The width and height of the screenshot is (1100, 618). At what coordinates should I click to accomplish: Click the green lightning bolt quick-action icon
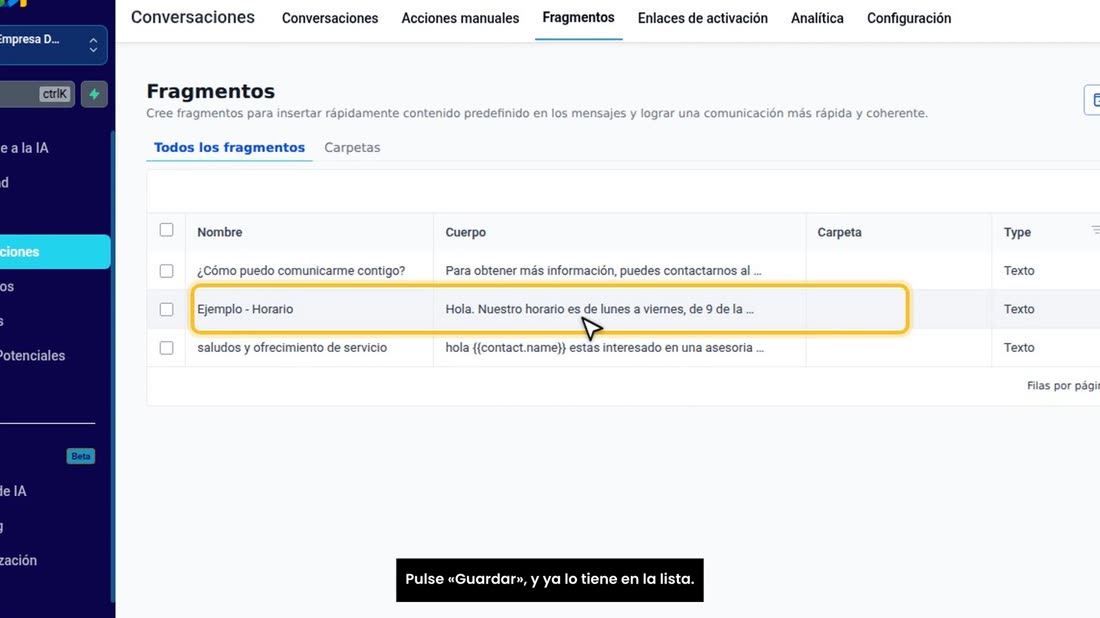(x=94, y=94)
